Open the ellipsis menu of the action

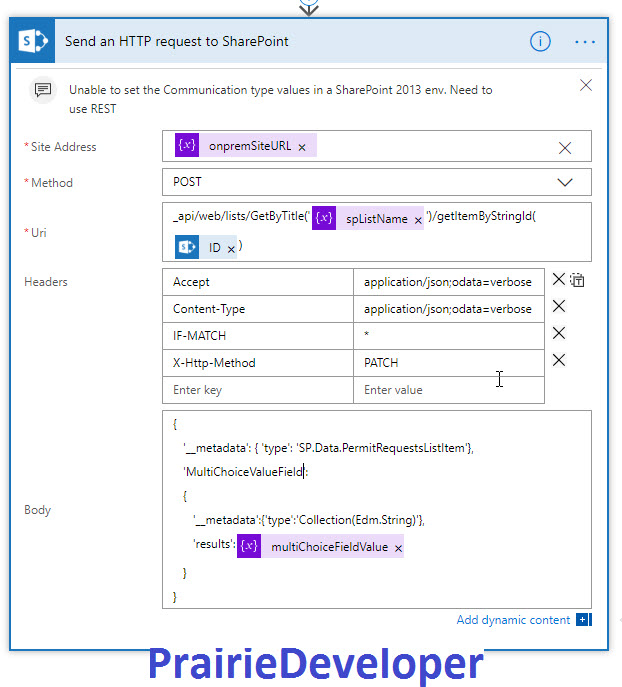pos(585,42)
